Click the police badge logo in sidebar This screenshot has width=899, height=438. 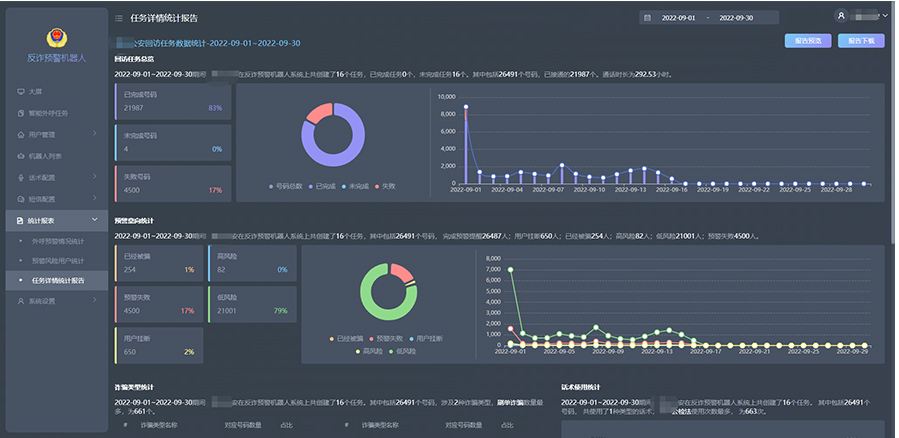56,40
